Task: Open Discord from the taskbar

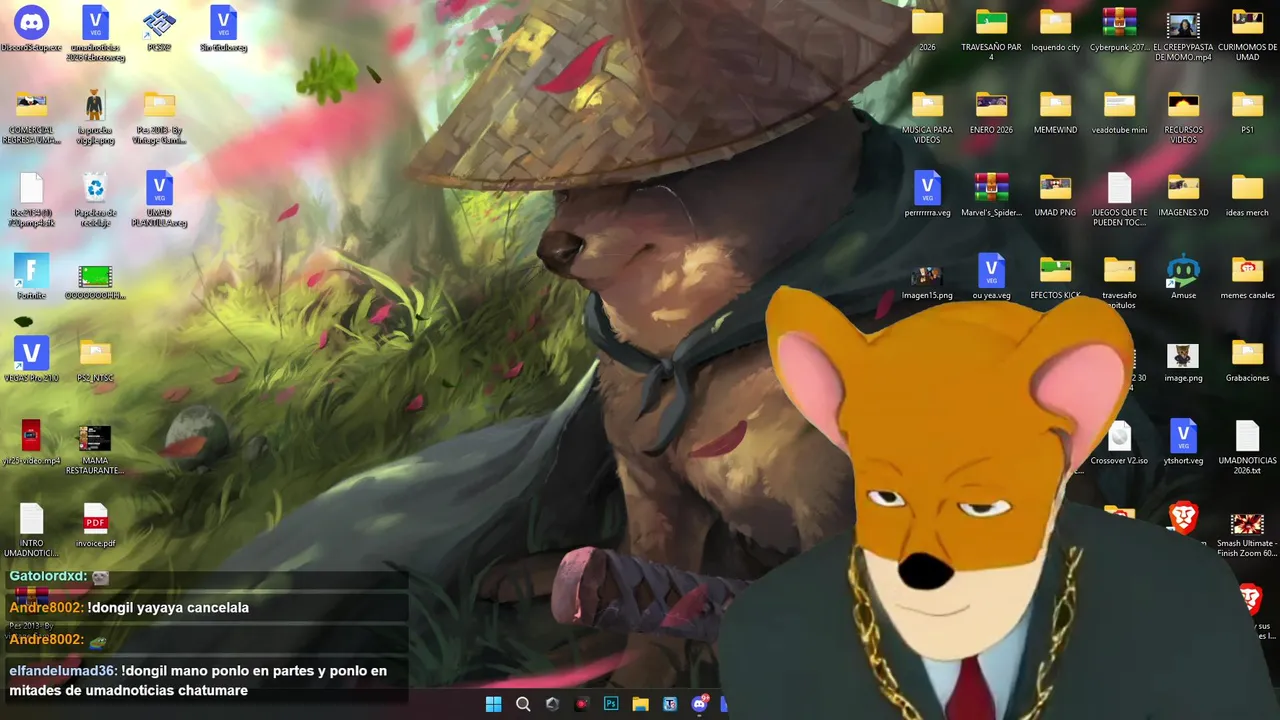Action: [x=699, y=704]
